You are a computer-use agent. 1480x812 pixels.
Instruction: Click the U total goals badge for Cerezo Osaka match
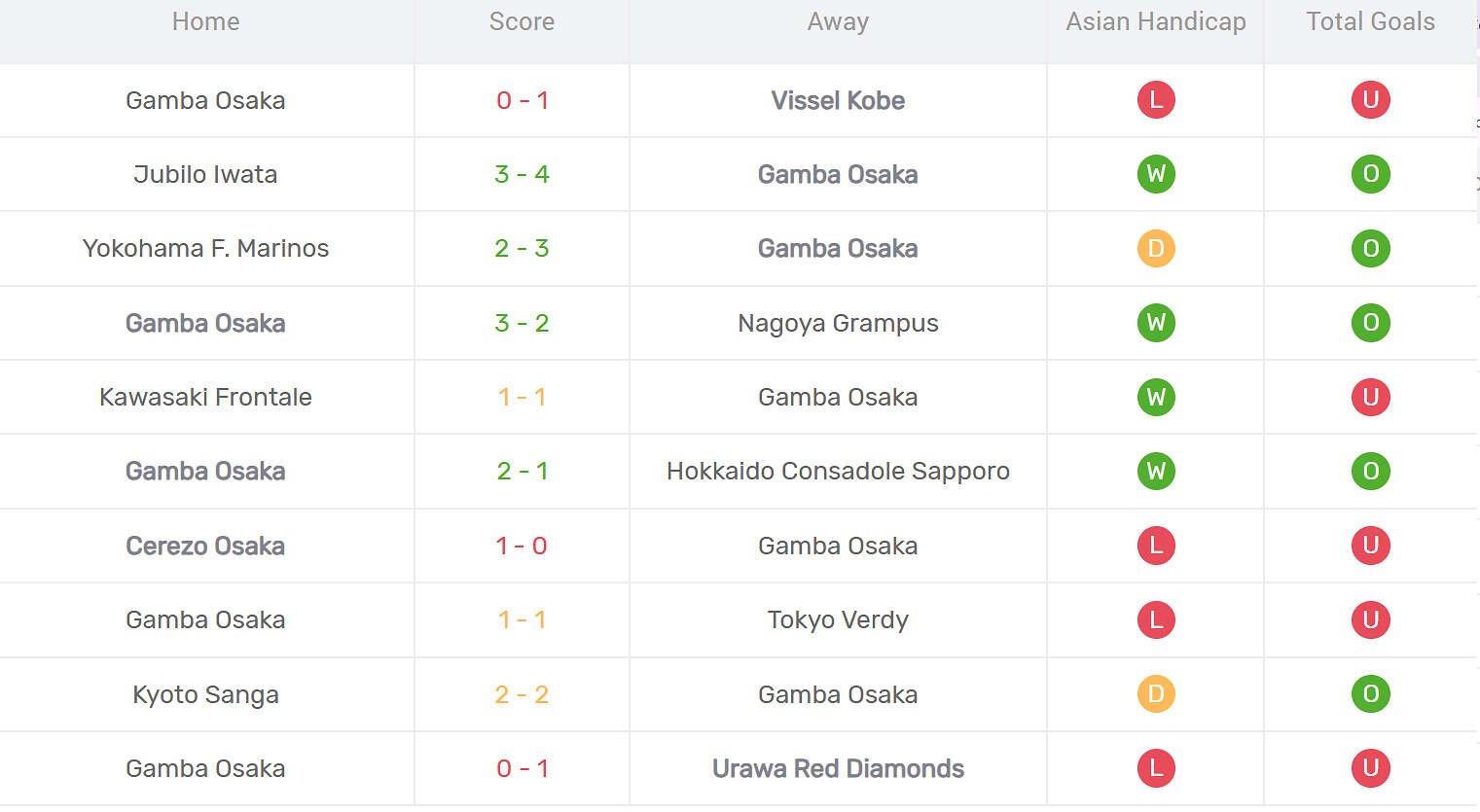1370,546
